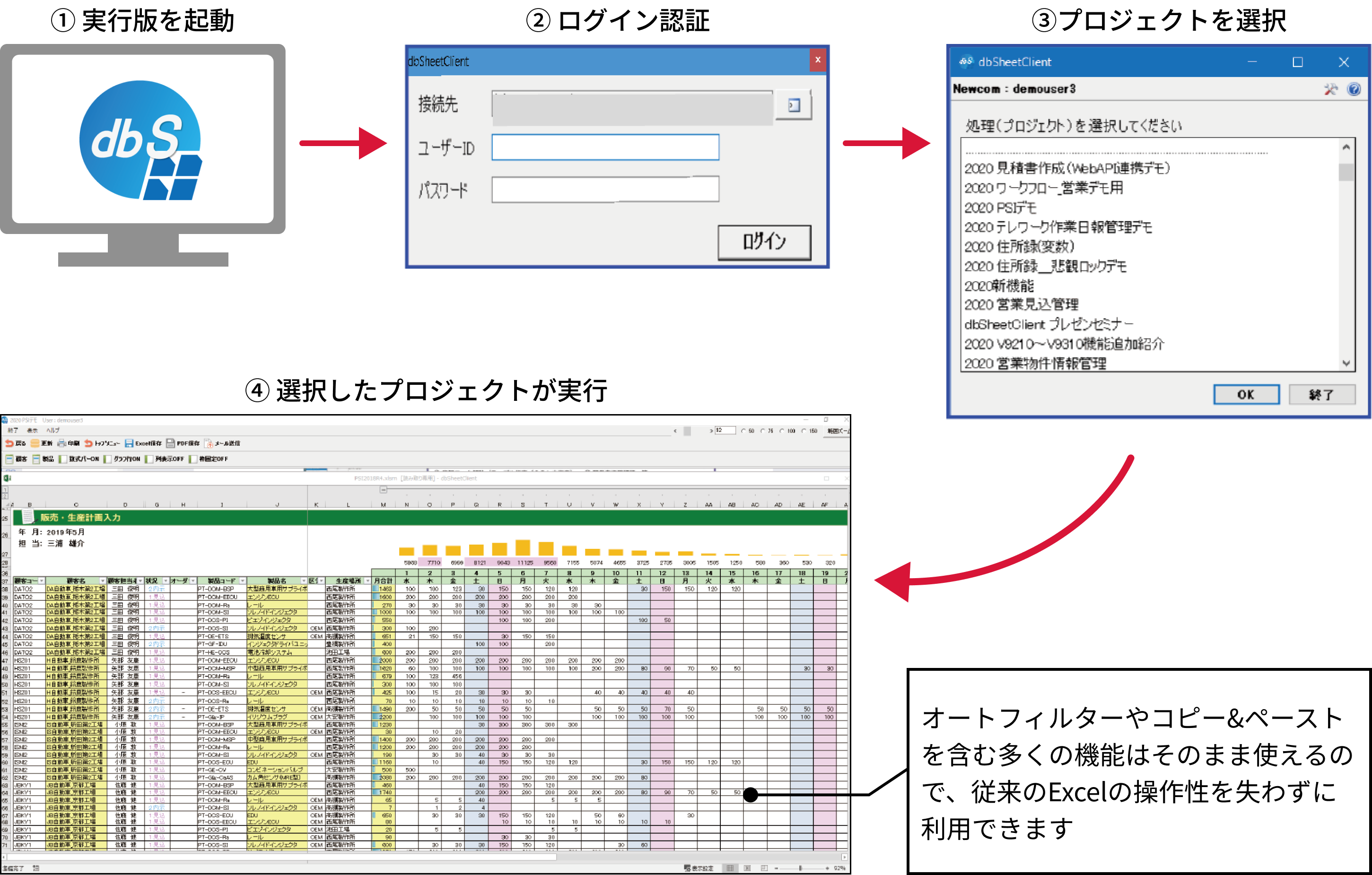1372x875 pixels.
Task: Click the browse icon beside 接続先 field
Action: (x=794, y=105)
